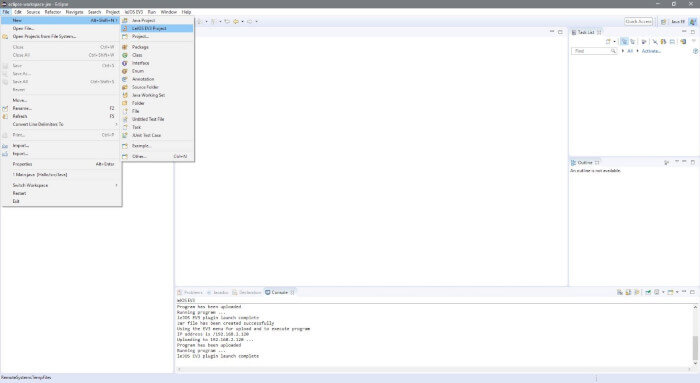Click the Console vertical scrollbar
This screenshot has width=700, height=383.
click(x=695, y=335)
